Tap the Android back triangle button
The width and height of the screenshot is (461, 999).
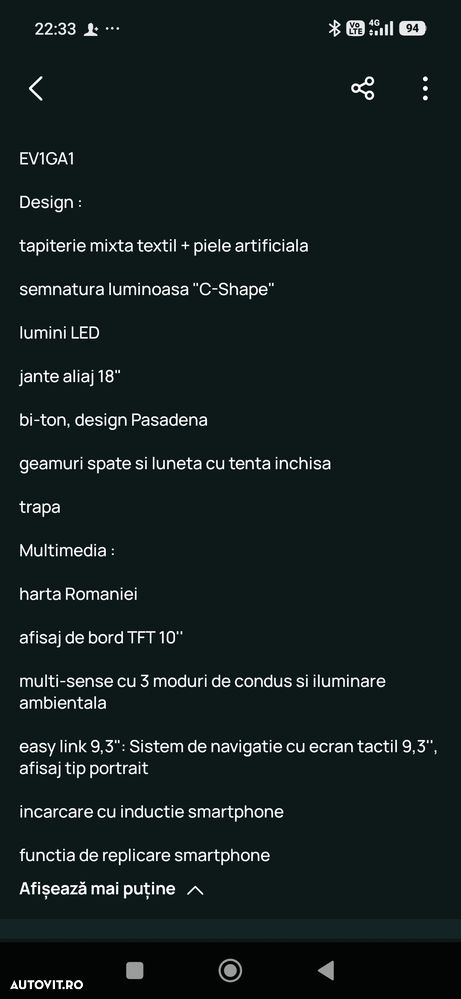point(326,970)
